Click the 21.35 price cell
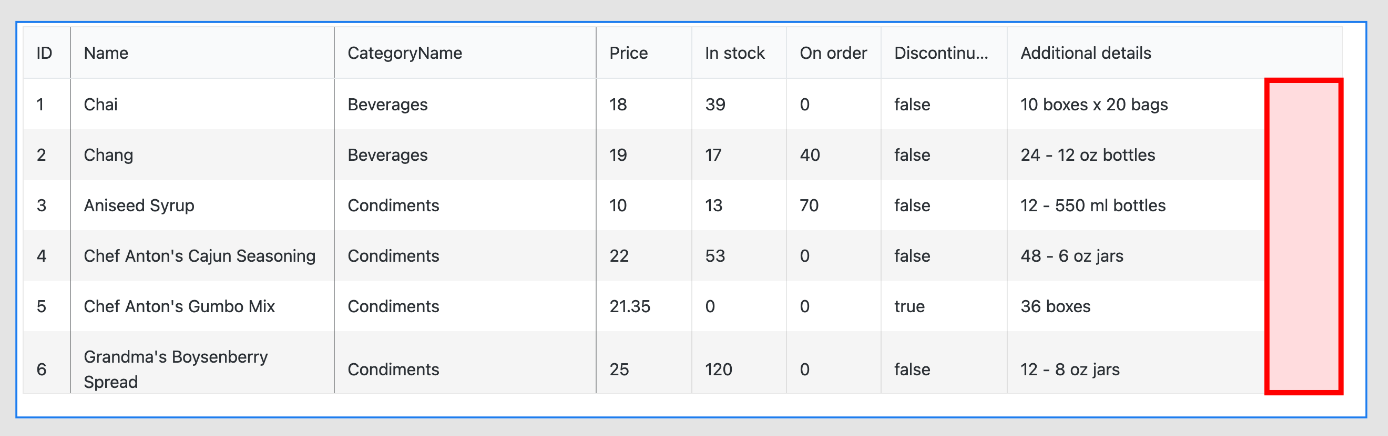The image size is (1388, 436). [629, 306]
